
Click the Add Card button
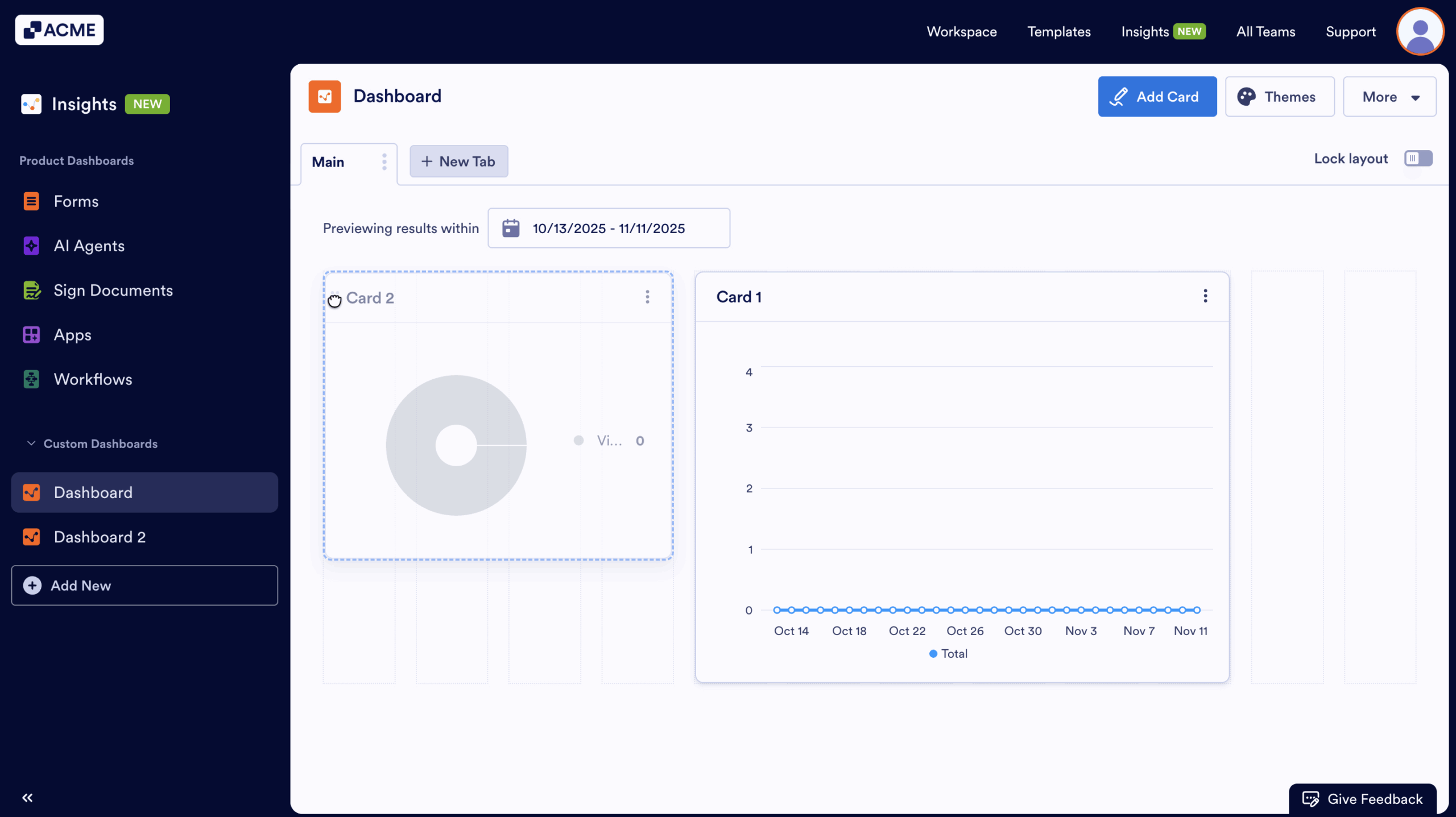pyautogui.click(x=1157, y=97)
